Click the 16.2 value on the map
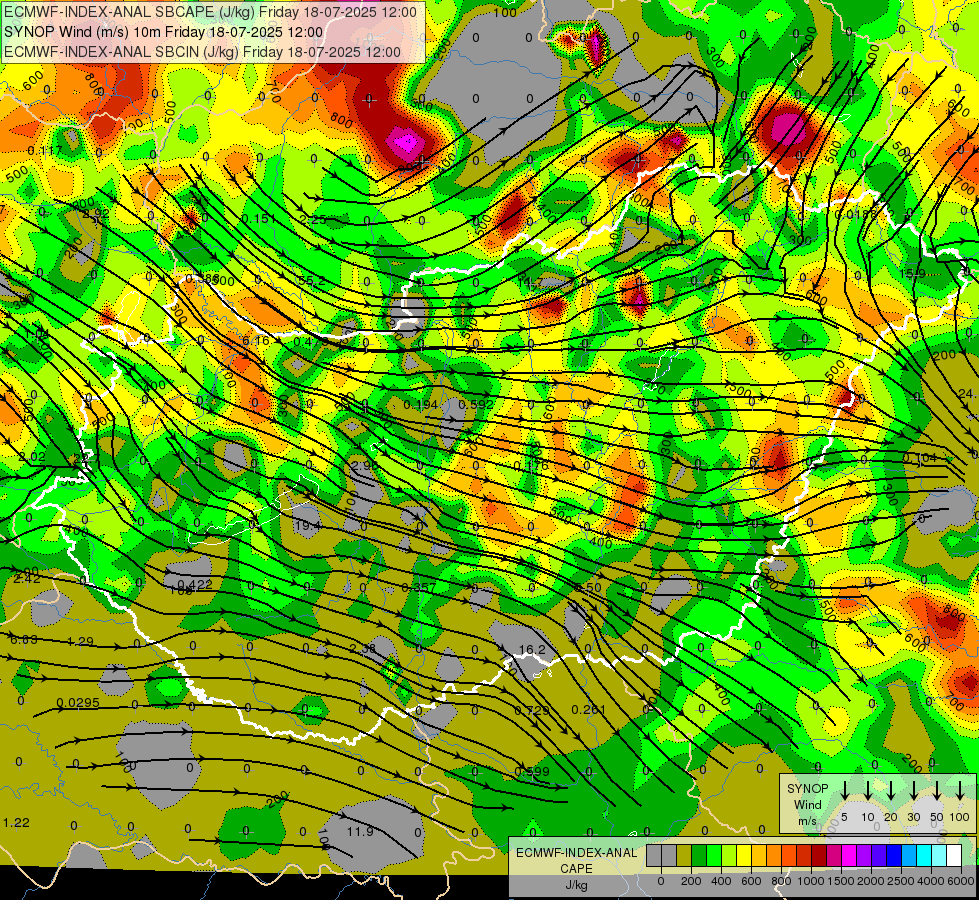Viewport: 979px width, 900px height. (532, 650)
